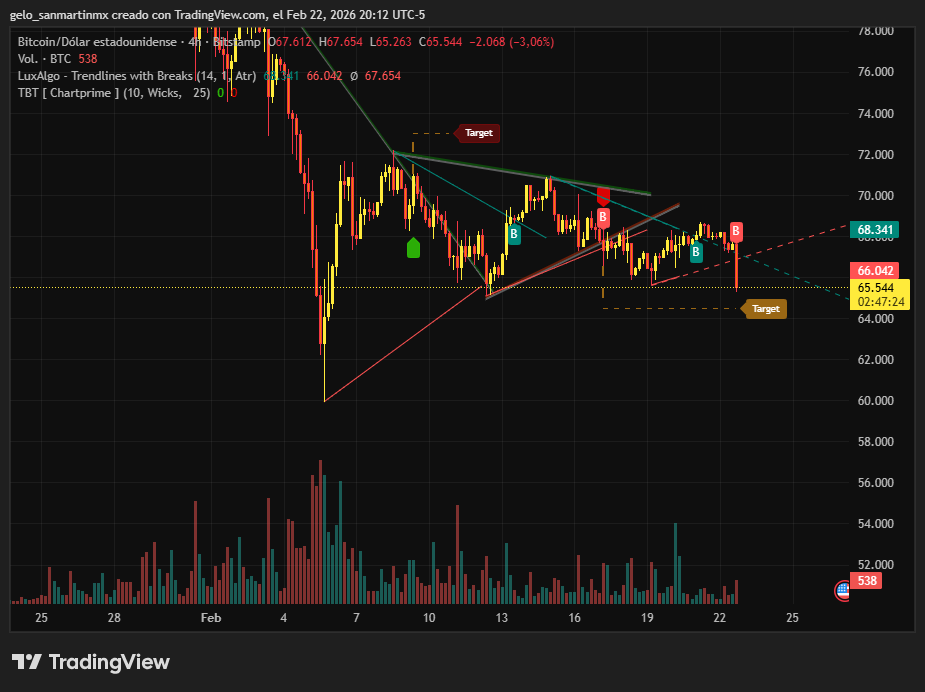This screenshot has width=925, height=692.
Task: Click the low value L65.263
Action: pos(391,42)
